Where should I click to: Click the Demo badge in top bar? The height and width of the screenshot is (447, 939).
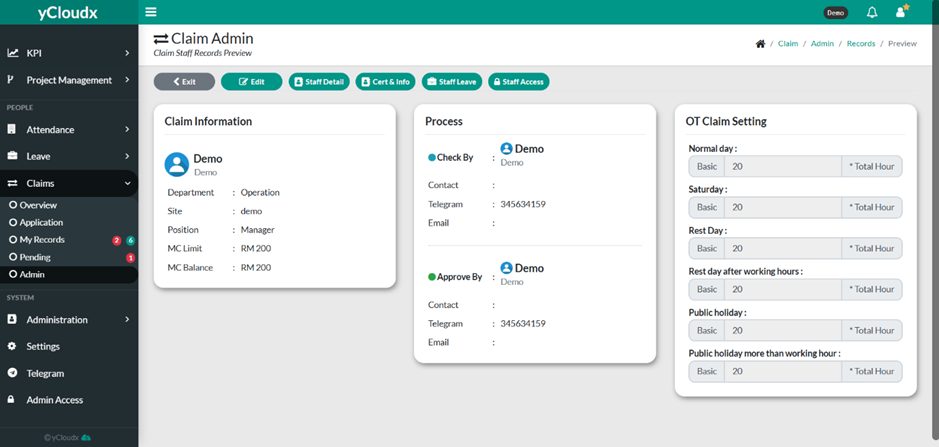835,13
